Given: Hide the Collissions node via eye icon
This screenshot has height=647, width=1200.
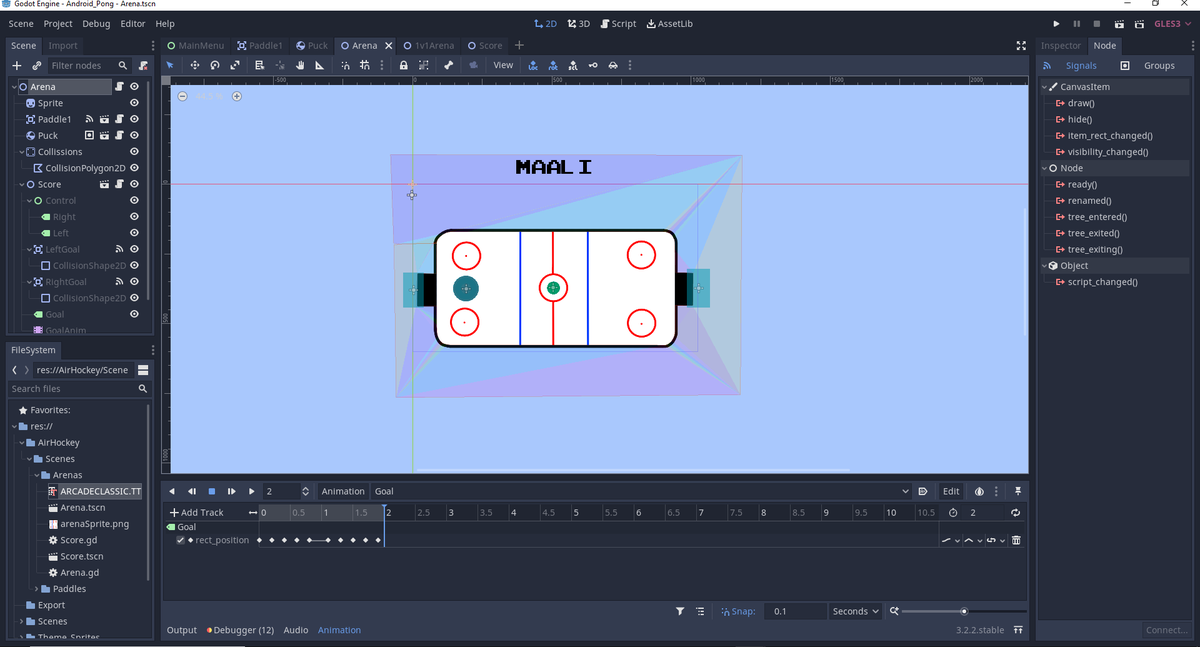Looking at the screenshot, I should pyautogui.click(x=134, y=152).
